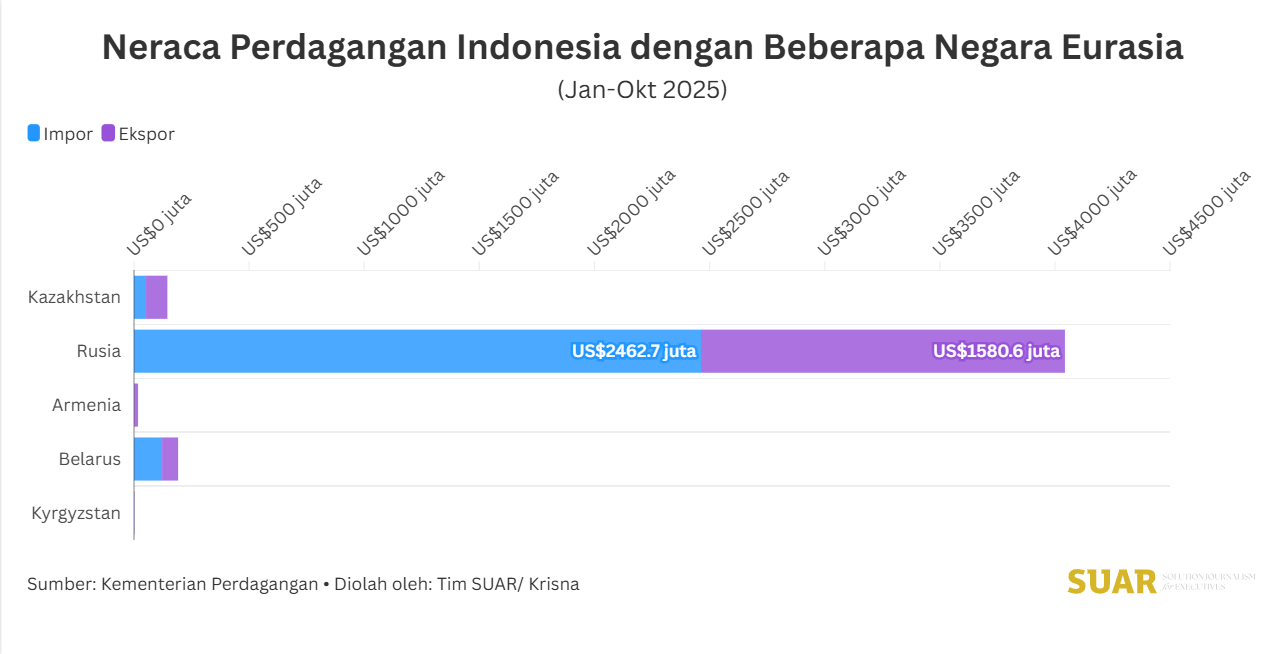Viewport: 1282px width, 654px height.
Task: Click Armenia's small purple export bar
Action: coord(136,405)
